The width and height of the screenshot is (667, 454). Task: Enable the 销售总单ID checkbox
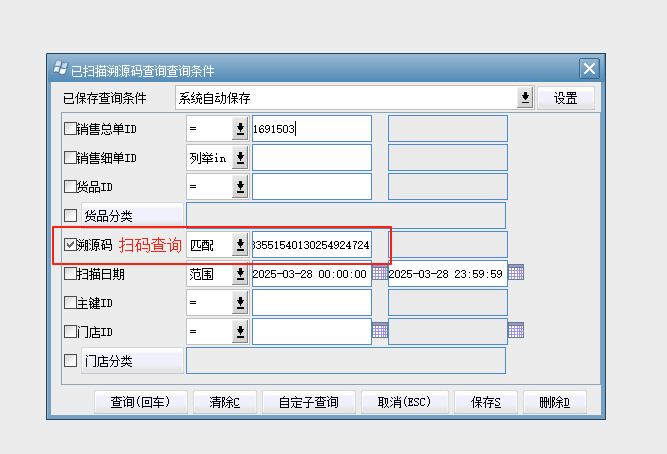[x=70, y=129]
